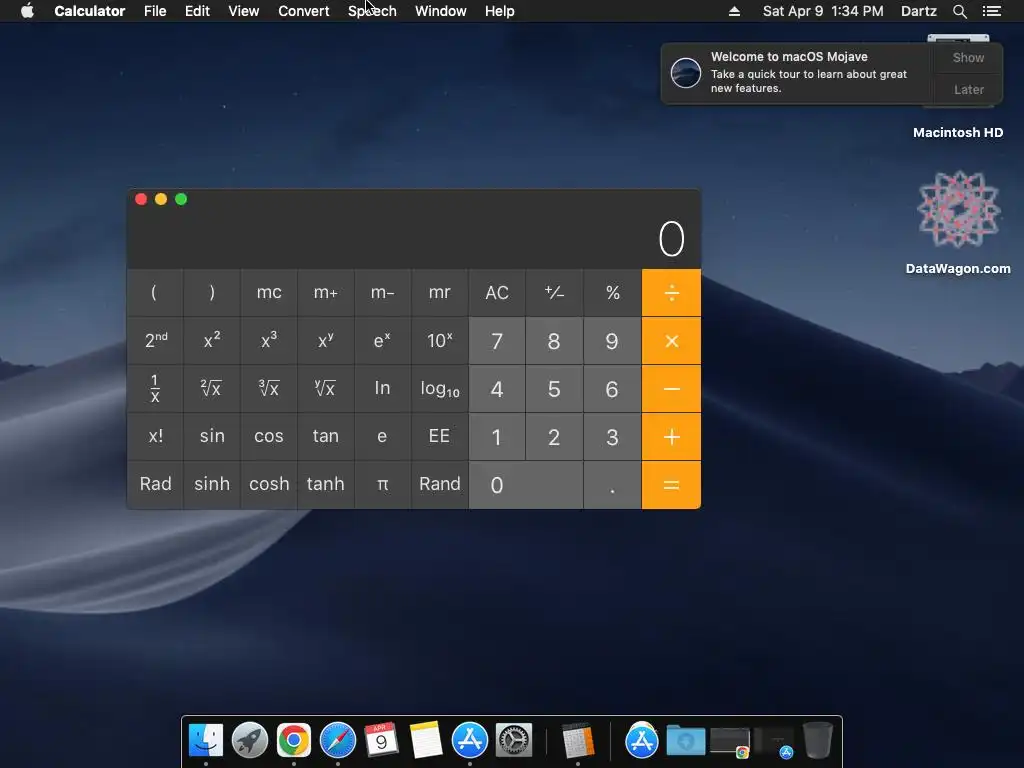Click the EE exponent key

click(x=440, y=437)
